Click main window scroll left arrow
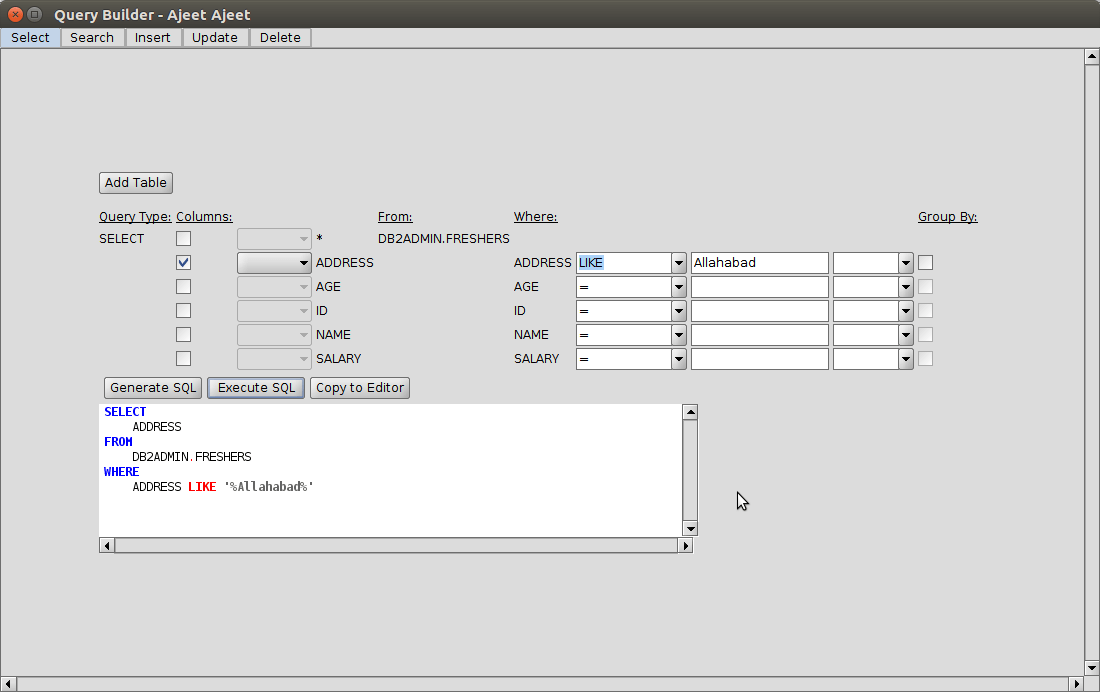The height and width of the screenshot is (692, 1100). tap(8, 684)
